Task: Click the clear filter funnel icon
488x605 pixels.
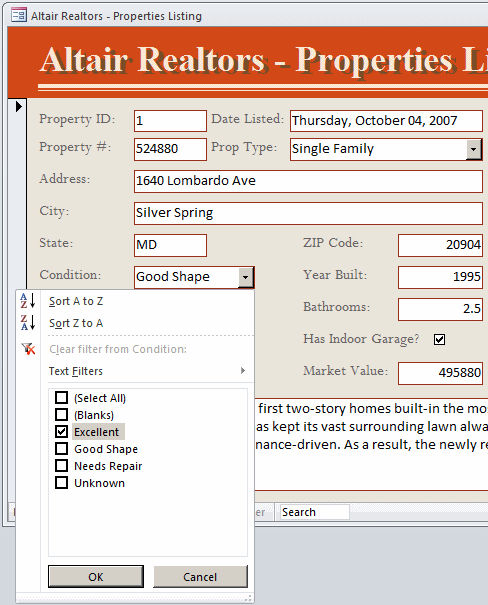Action: coord(28,349)
